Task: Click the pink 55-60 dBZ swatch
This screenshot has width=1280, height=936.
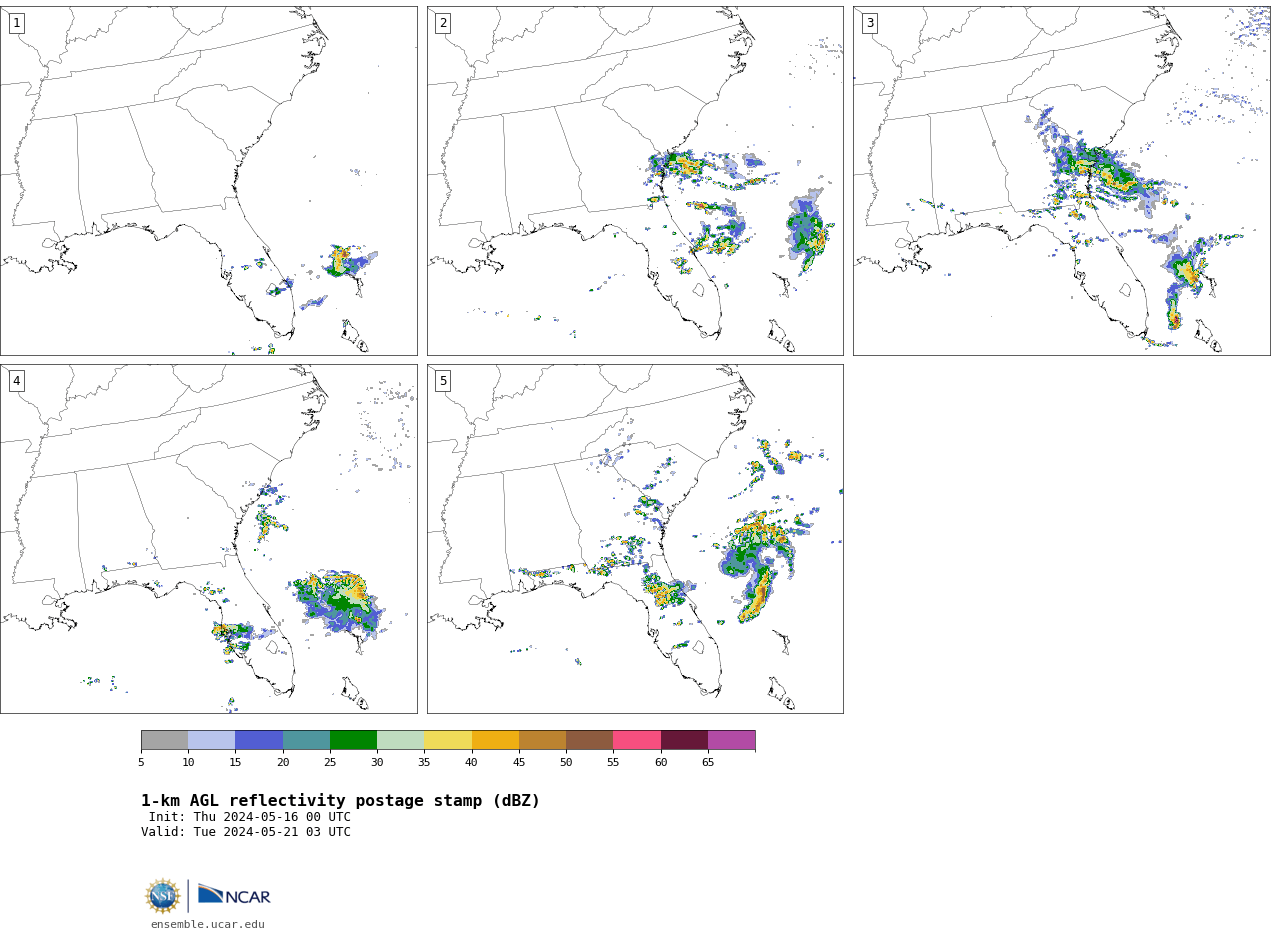Action: click(637, 740)
